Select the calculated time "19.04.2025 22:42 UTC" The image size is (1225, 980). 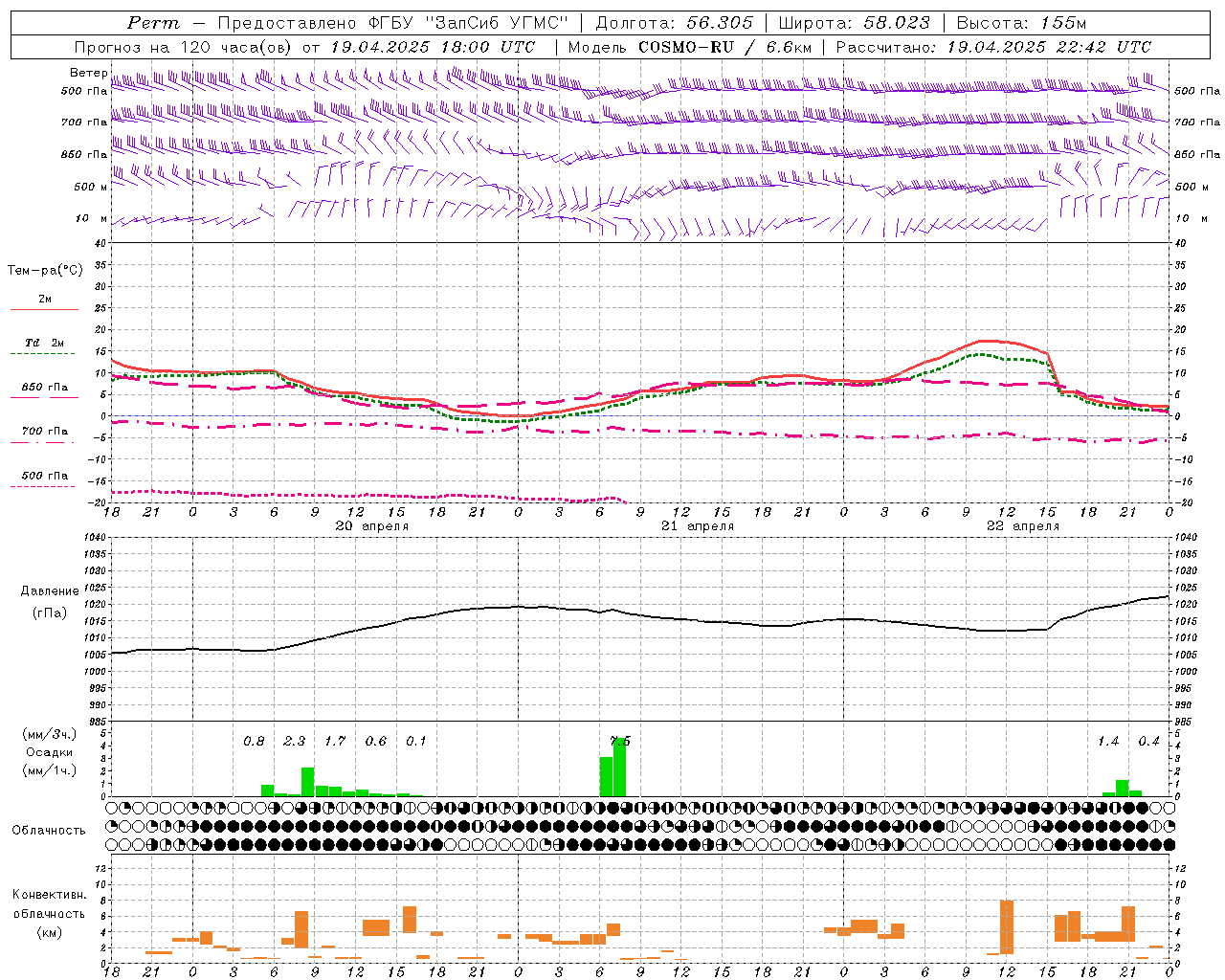(x=1049, y=47)
